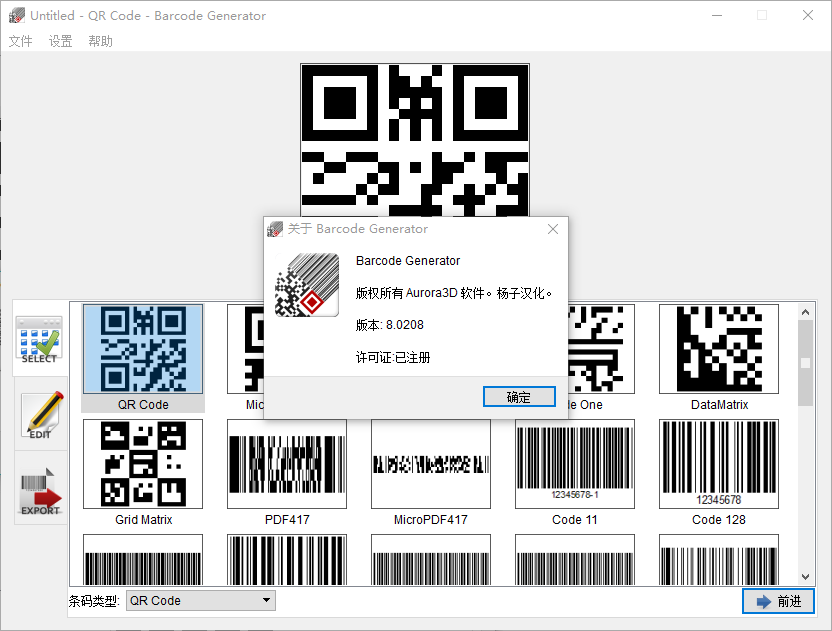Open the EDIT step in sidebar
The image size is (832, 631).
coord(41,414)
